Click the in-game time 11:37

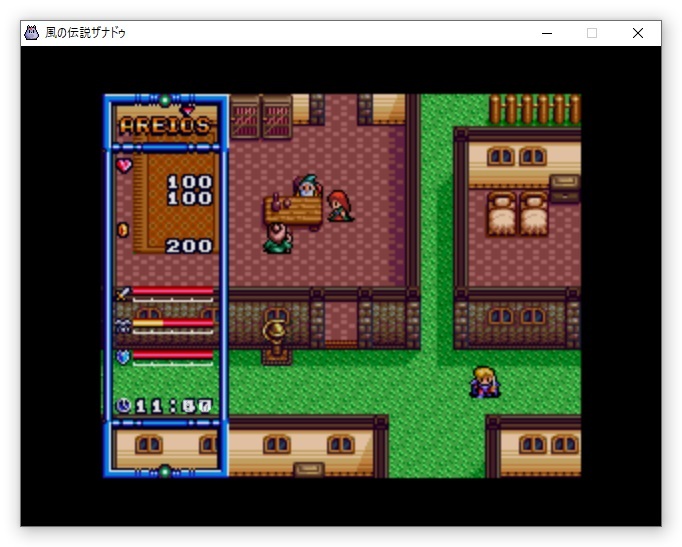pos(173,406)
